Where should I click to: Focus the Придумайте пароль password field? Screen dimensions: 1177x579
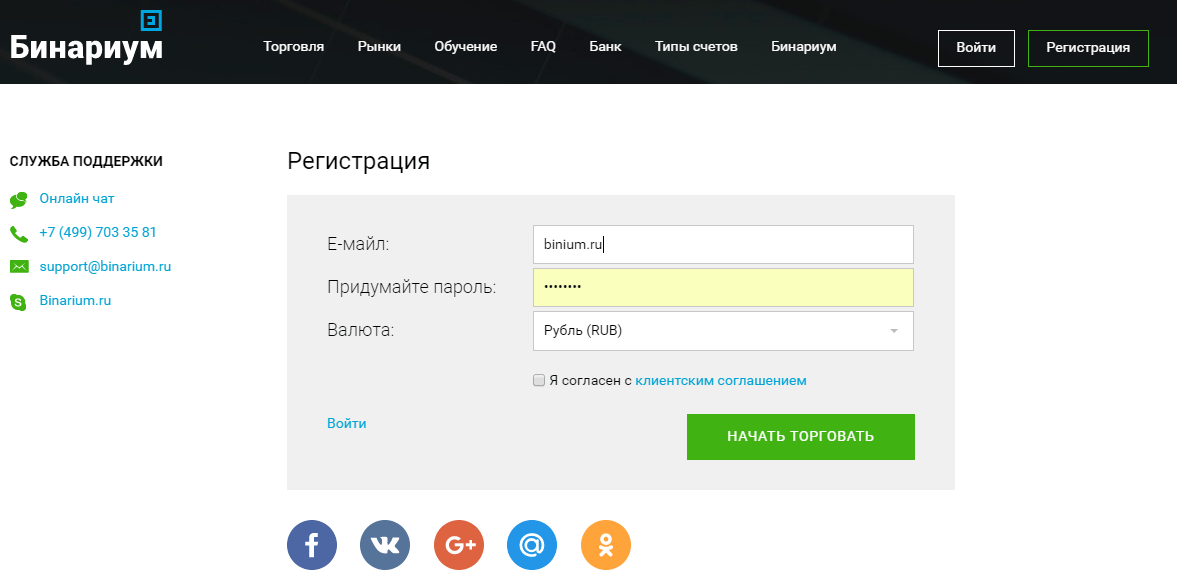coord(723,288)
